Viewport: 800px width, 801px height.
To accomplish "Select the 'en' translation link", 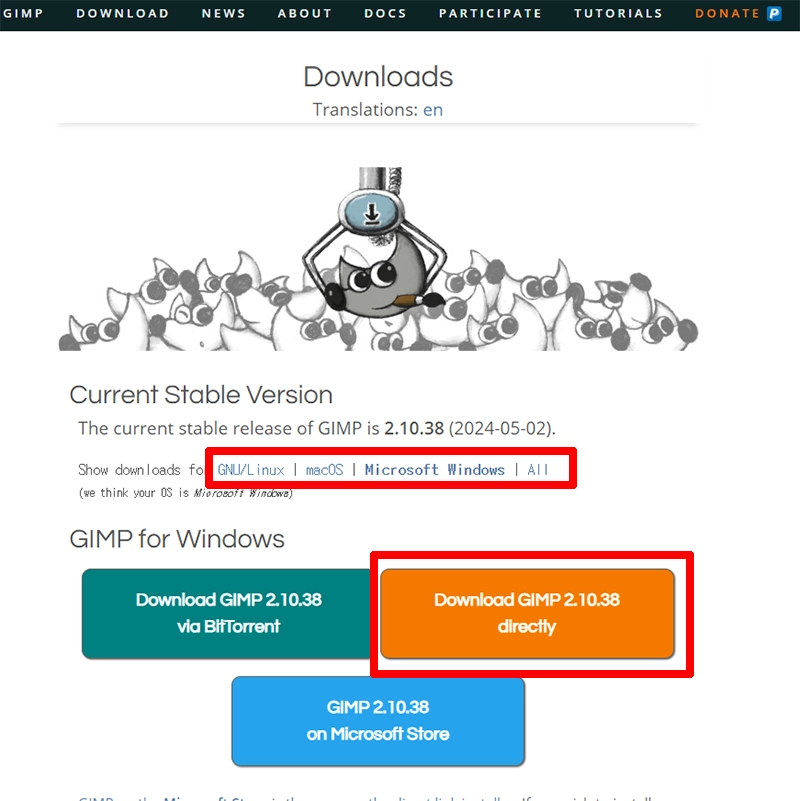I will pos(433,110).
